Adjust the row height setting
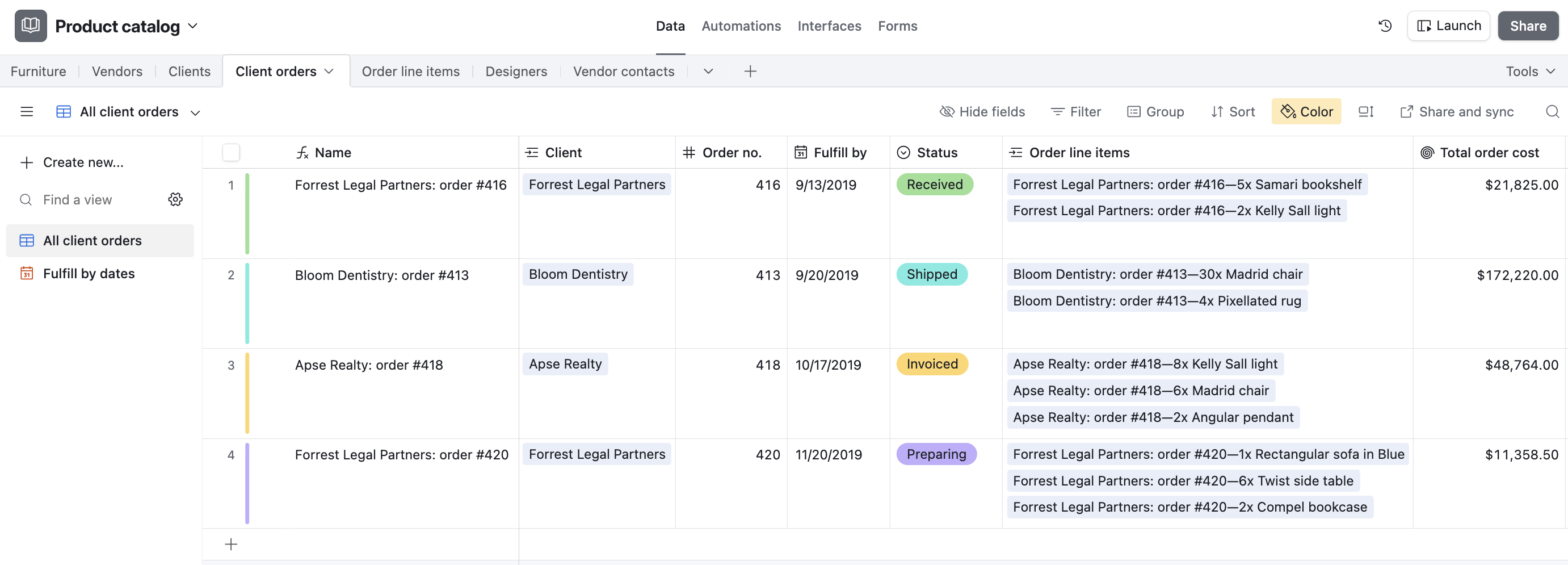1568x565 pixels. tap(1365, 111)
